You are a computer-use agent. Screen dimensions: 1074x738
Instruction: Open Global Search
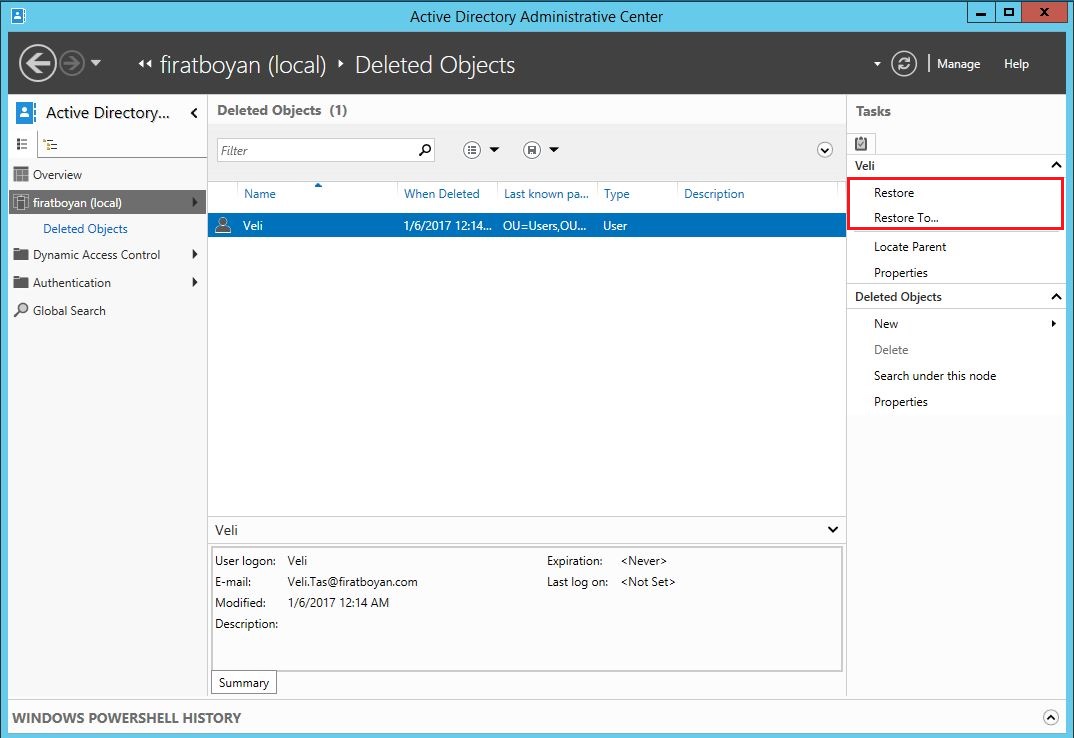(68, 310)
